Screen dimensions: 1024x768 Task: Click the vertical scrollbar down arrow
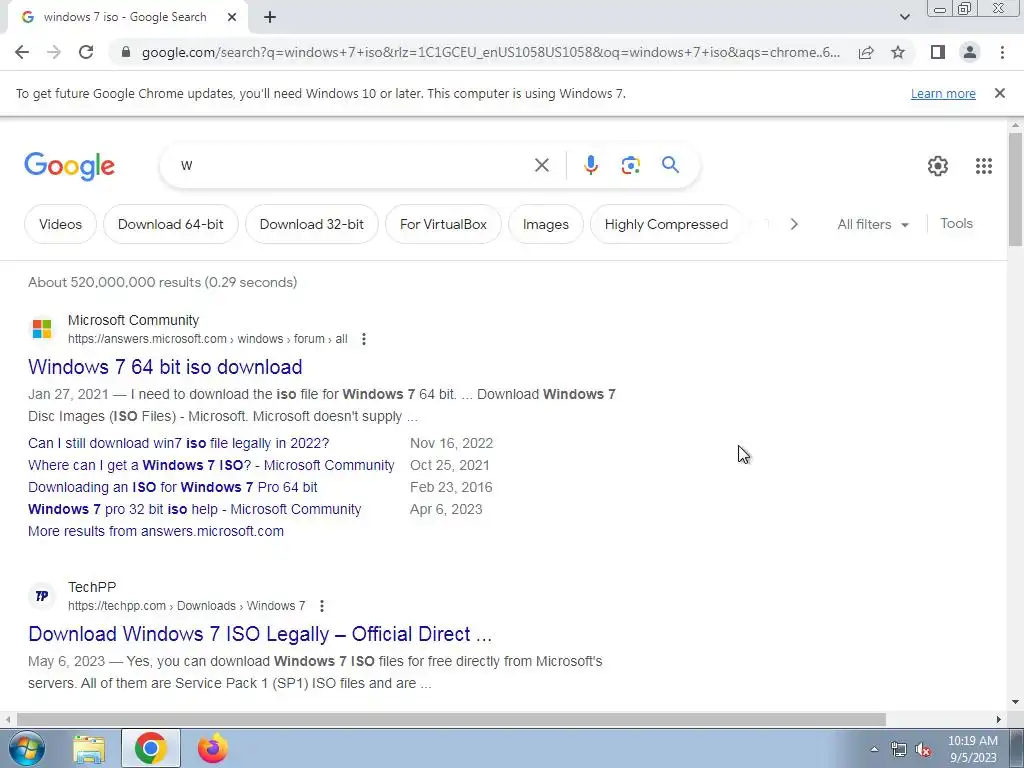pyautogui.click(x=1015, y=703)
